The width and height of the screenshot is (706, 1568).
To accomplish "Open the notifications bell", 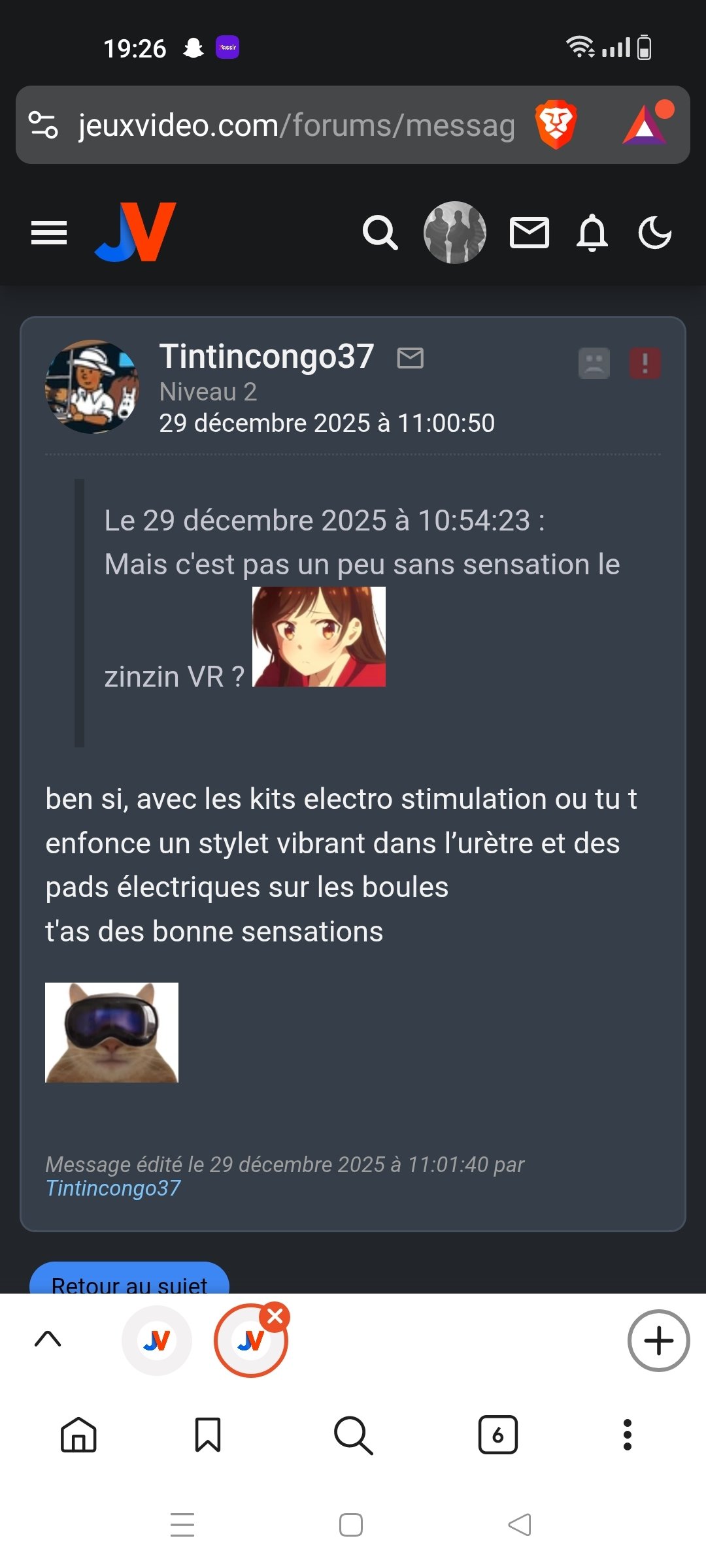I will pyautogui.click(x=592, y=233).
